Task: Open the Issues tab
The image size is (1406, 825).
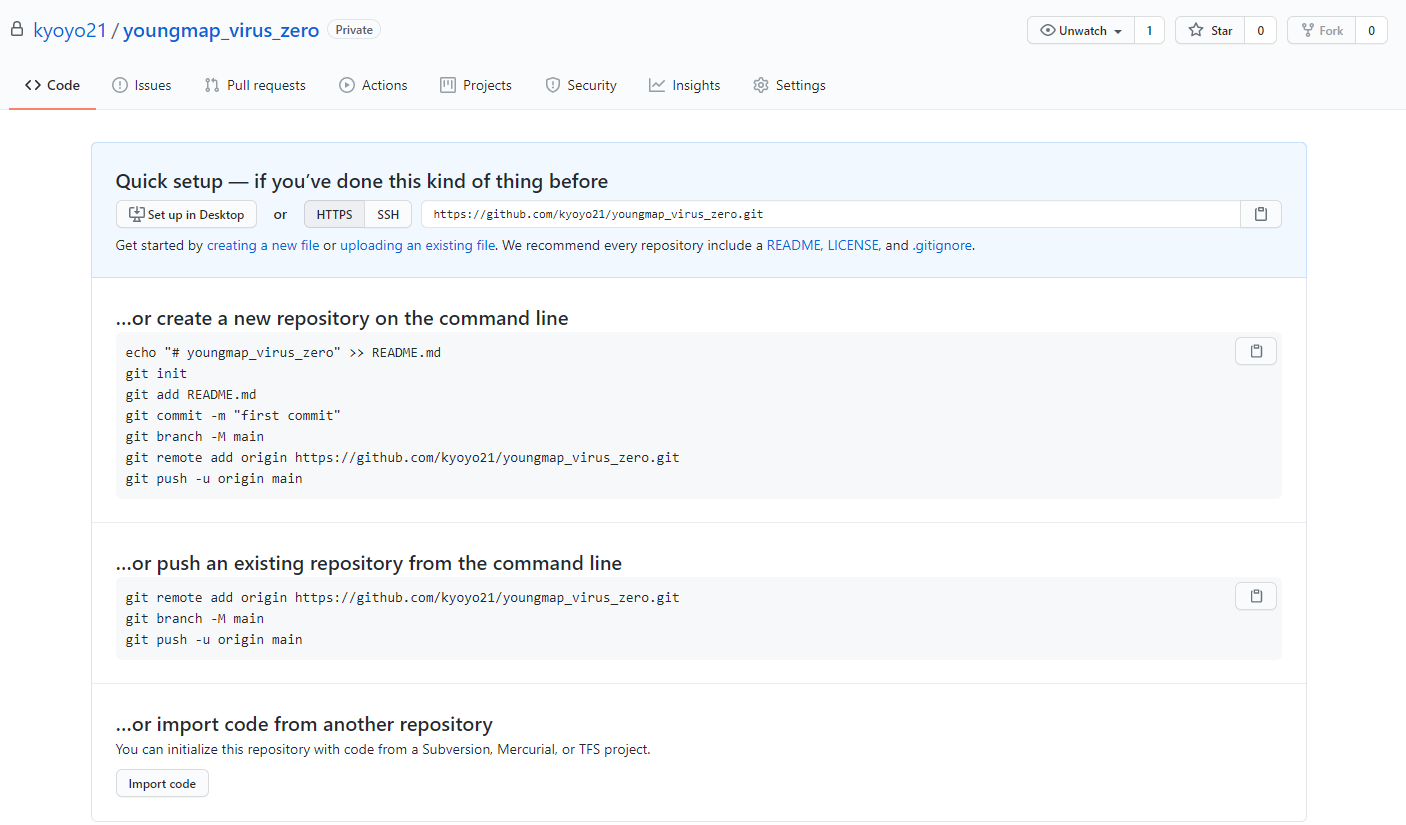Action: (x=142, y=85)
